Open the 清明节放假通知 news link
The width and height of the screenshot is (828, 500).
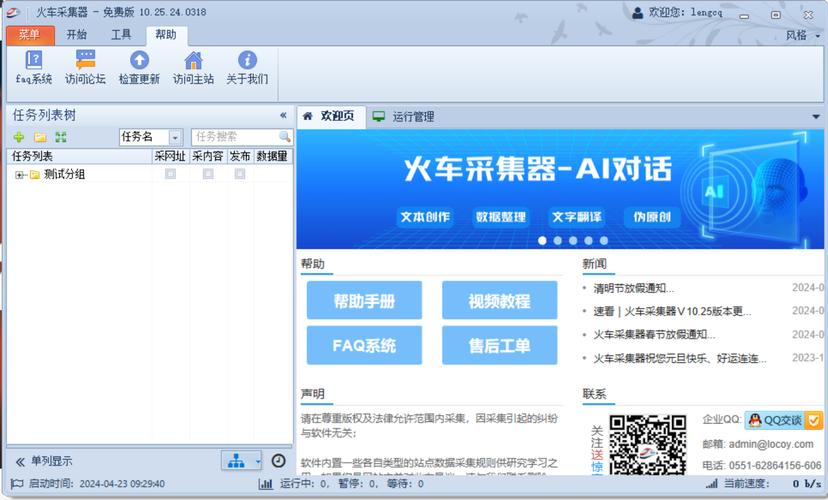coord(633,288)
